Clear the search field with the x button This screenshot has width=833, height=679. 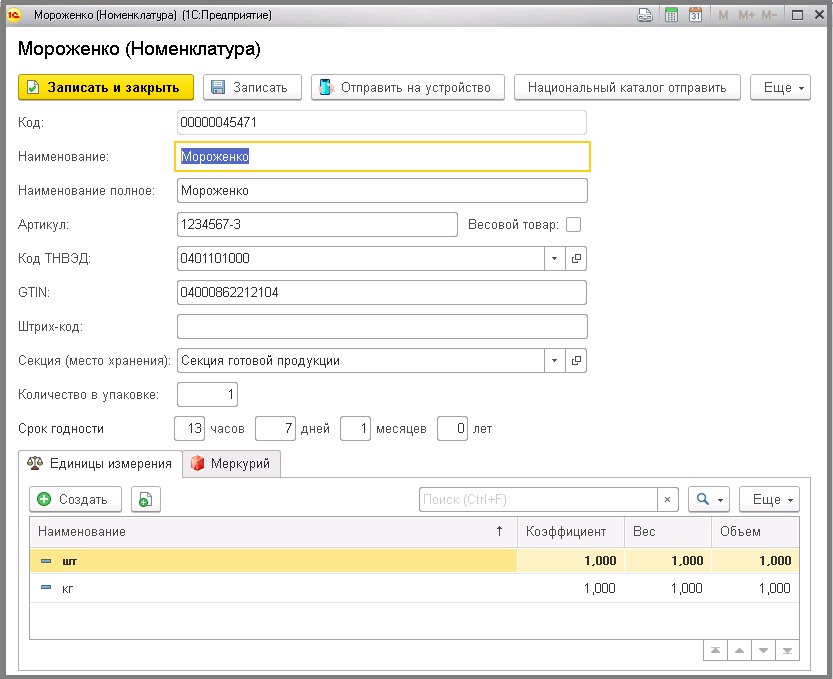point(667,499)
